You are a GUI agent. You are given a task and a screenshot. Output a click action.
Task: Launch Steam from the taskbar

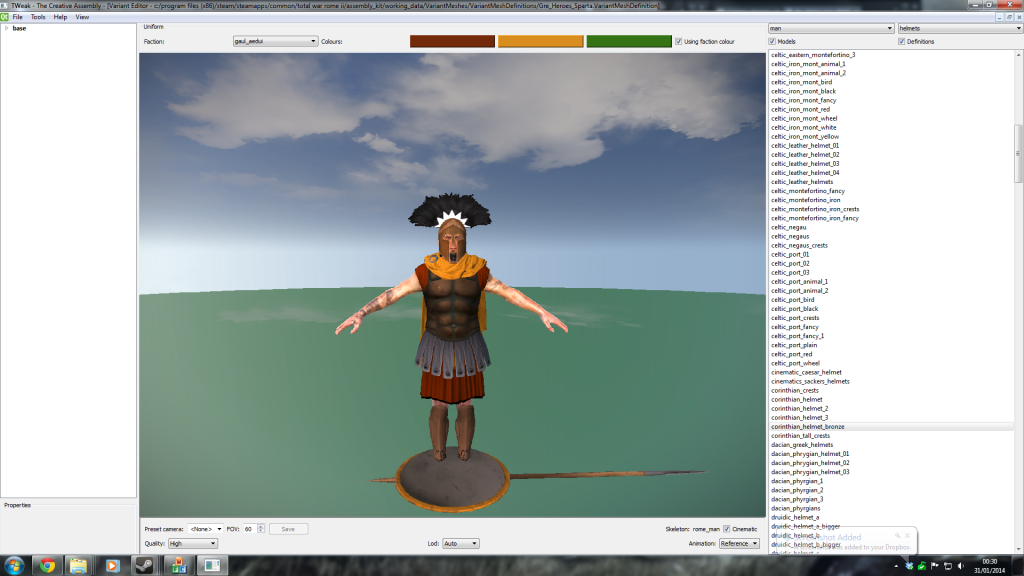tap(144, 565)
